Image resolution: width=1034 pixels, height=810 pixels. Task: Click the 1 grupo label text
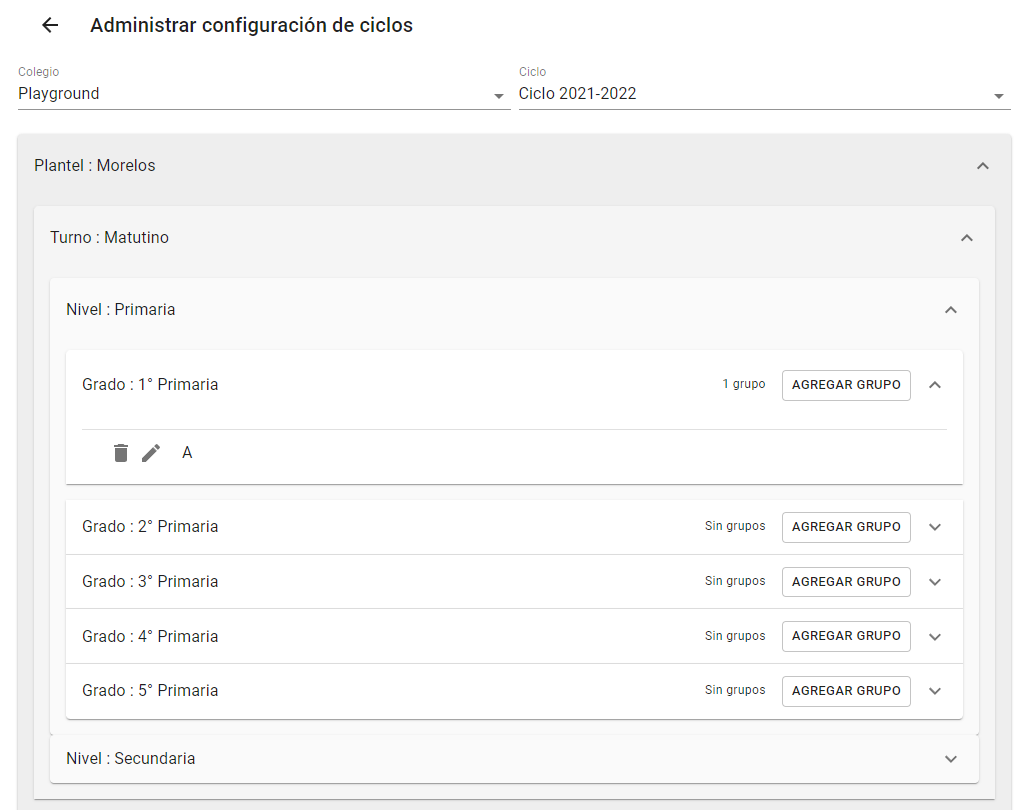pos(744,384)
